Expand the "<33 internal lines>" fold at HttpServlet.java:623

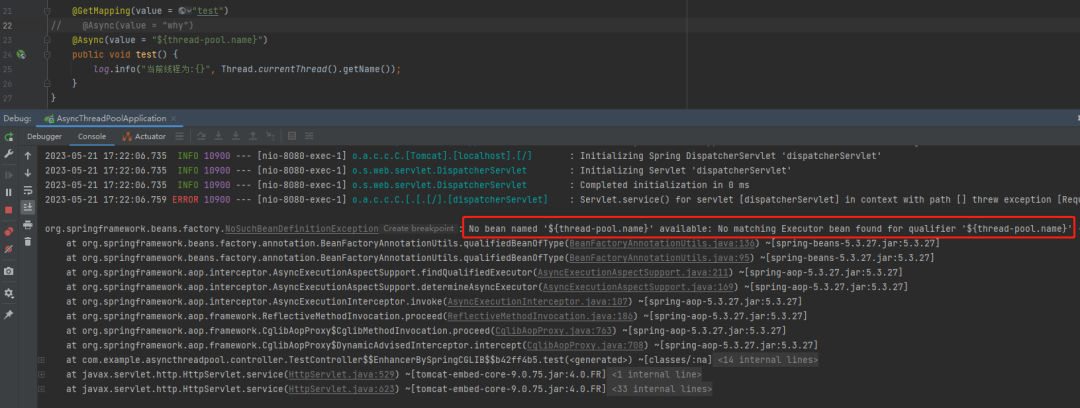coord(41,389)
